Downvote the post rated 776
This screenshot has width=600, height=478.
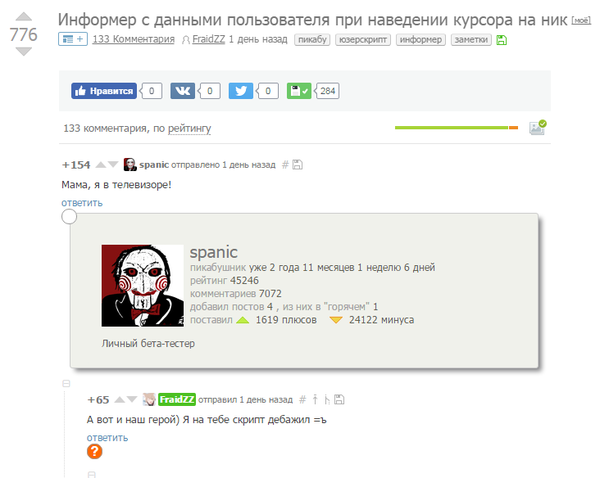click(x=24, y=52)
